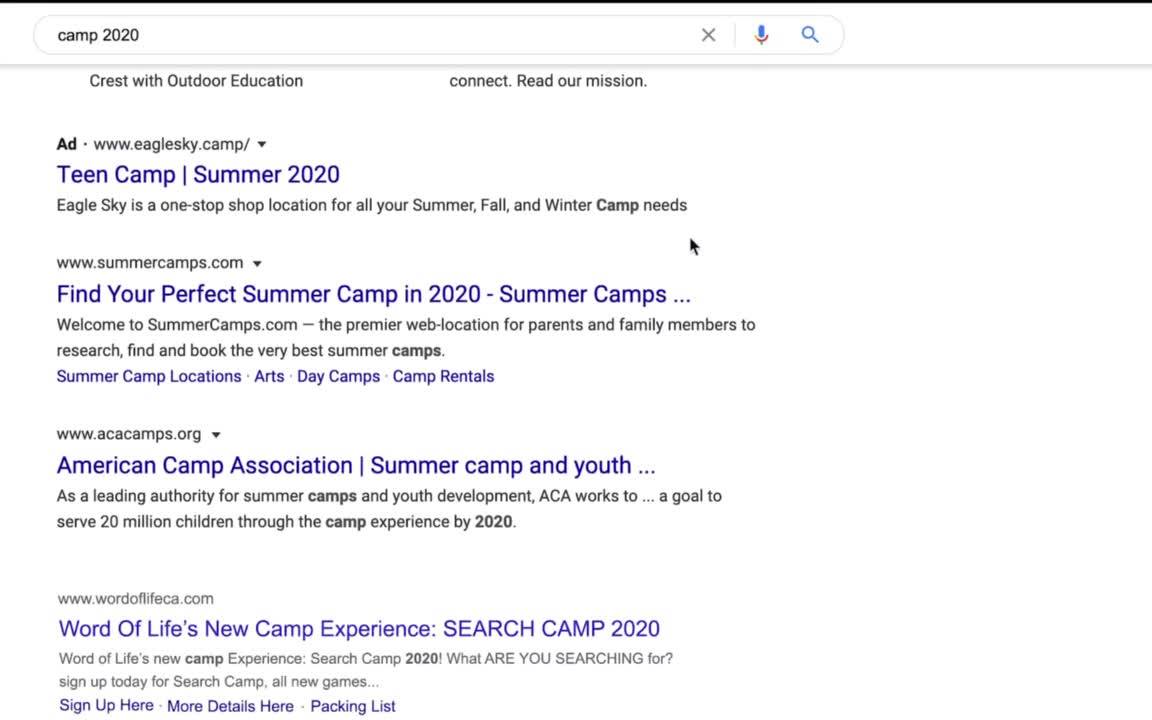Click the www.wordoflifeca.com URL text
This screenshot has width=1152, height=720.
(x=136, y=599)
